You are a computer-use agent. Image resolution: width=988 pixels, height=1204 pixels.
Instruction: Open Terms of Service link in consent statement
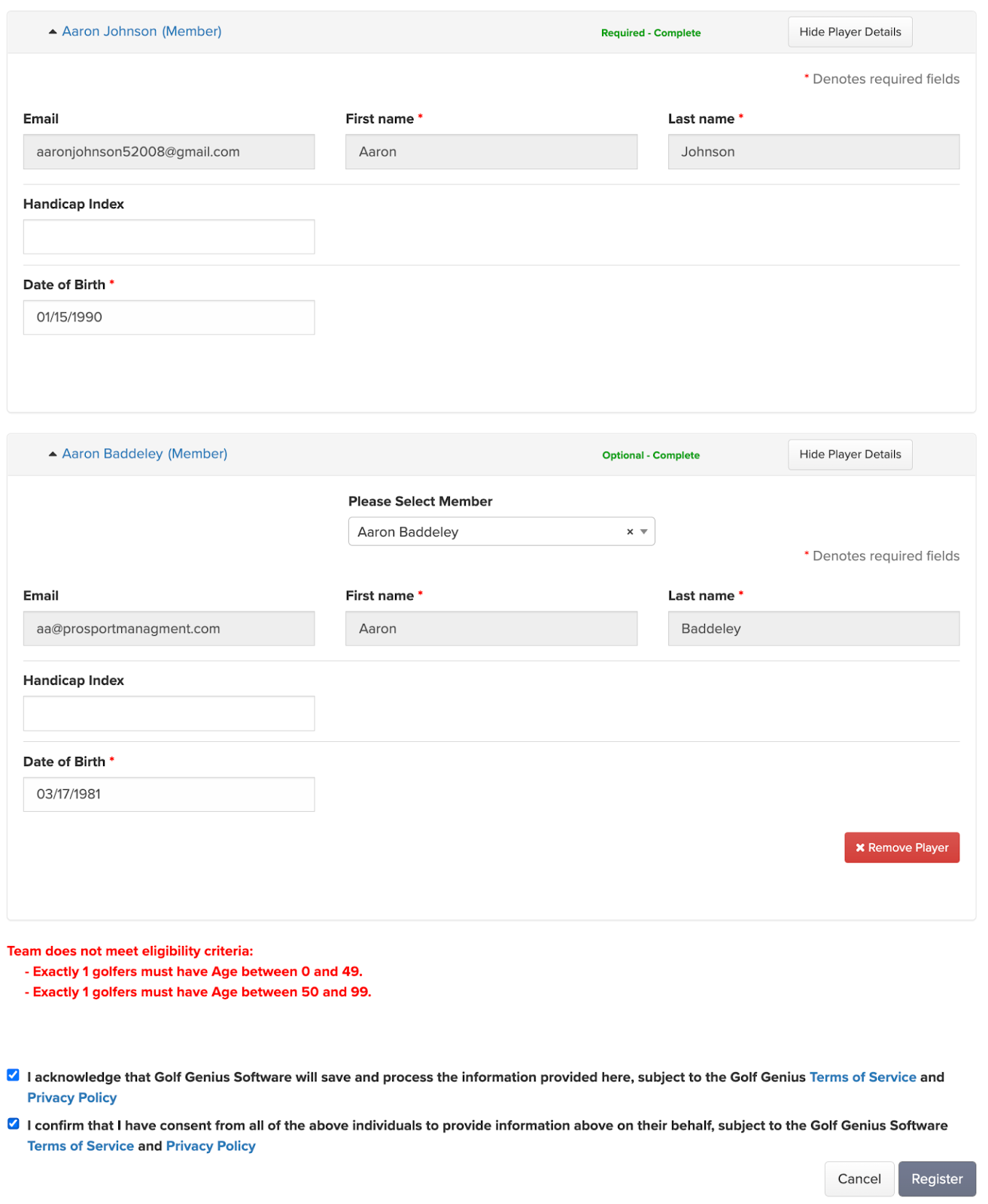(x=81, y=1145)
